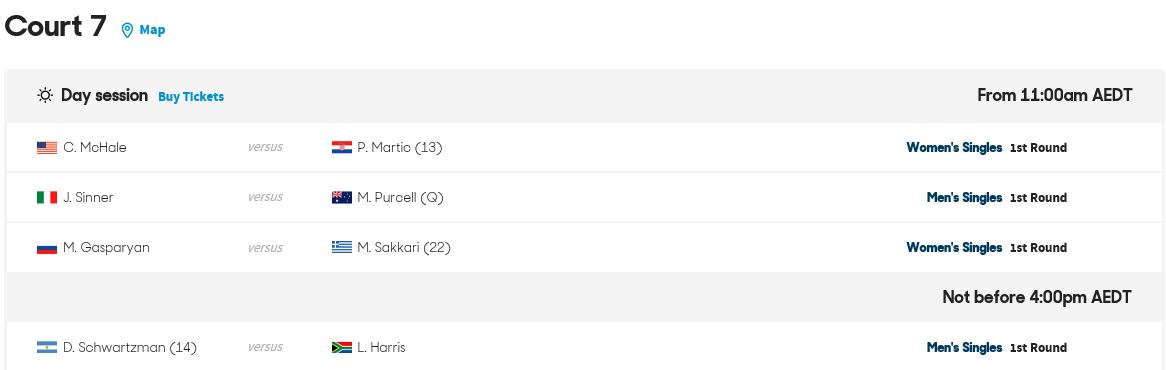
Task: Click the map pin icon beside Court 7
Action: [127, 30]
